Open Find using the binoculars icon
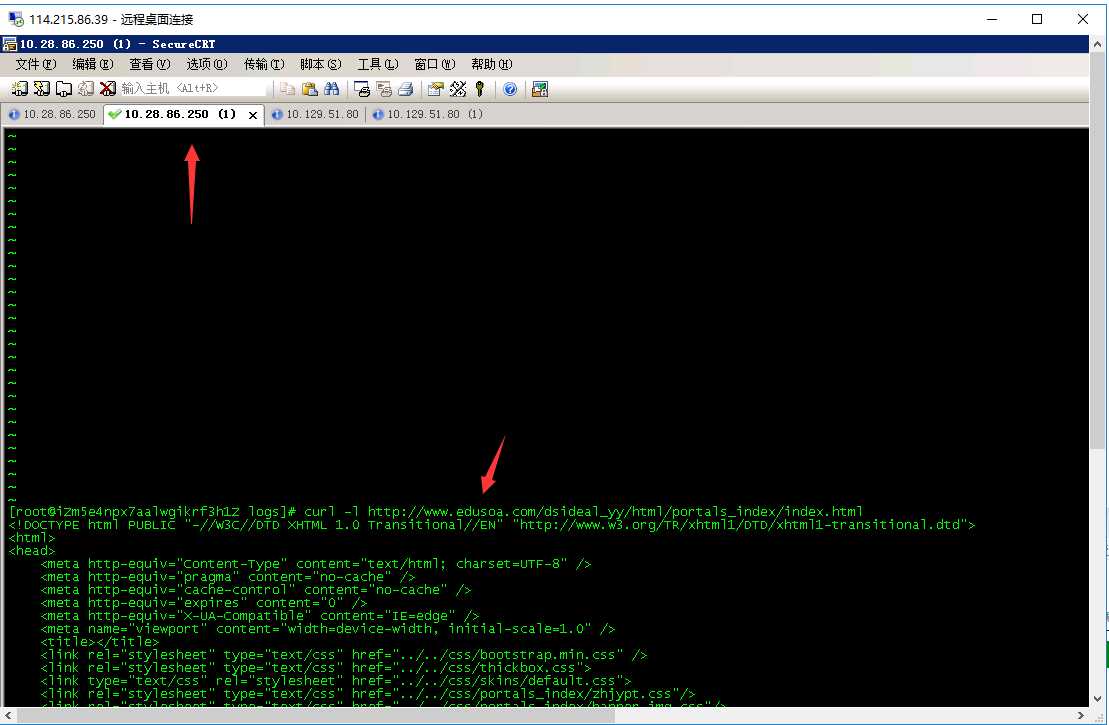 [331, 88]
